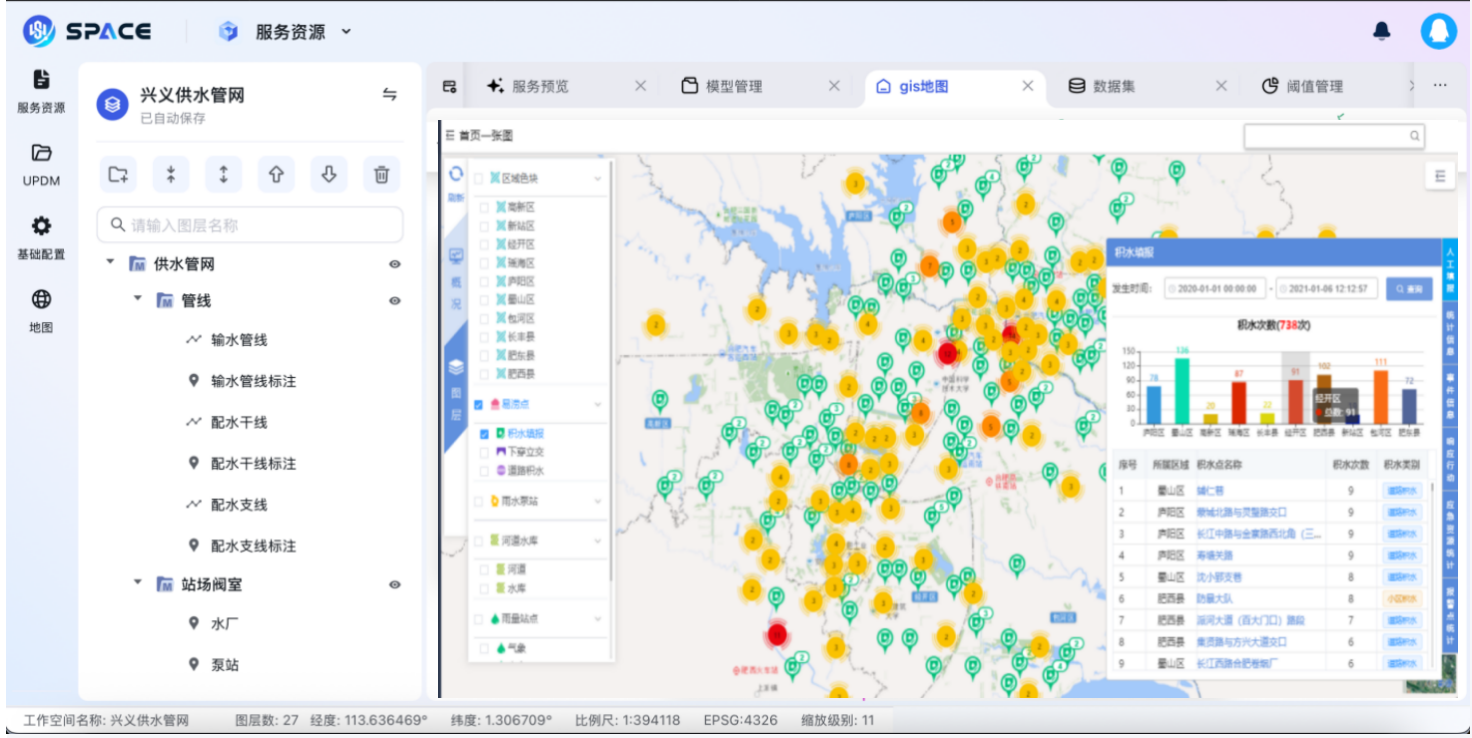This screenshot has height=738, width=1472.
Task: Open the notification bell
Action: [1383, 31]
